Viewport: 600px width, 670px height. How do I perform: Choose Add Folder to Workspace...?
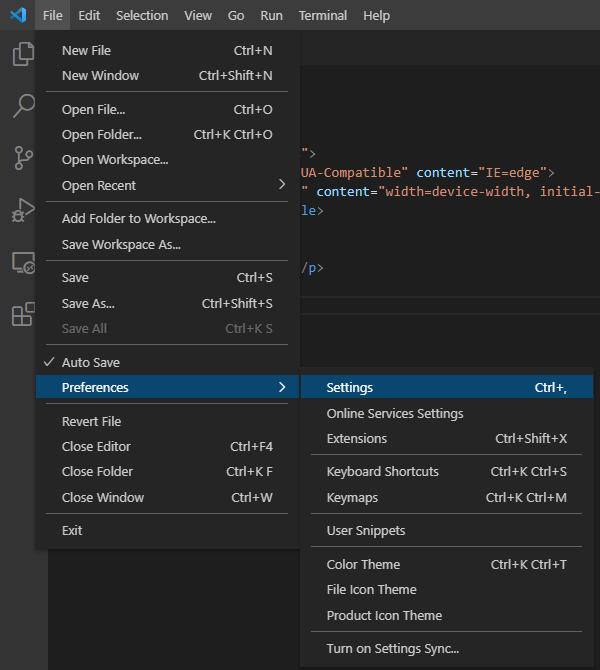pos(167,219)
